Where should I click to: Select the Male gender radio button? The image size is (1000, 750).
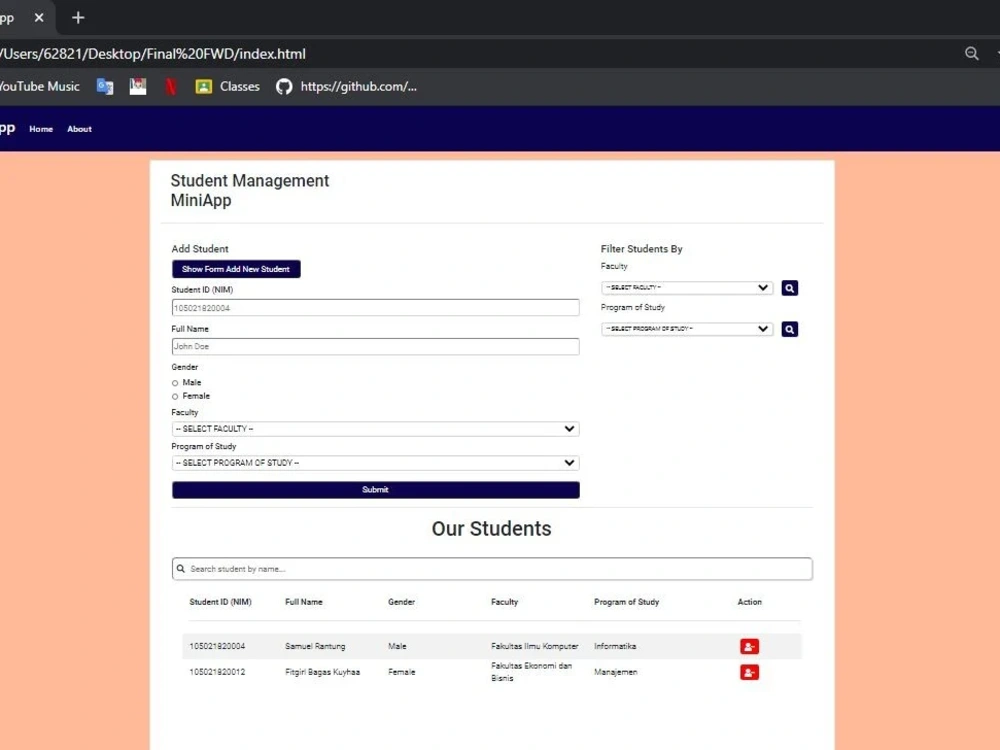click(x=175, y=383)
